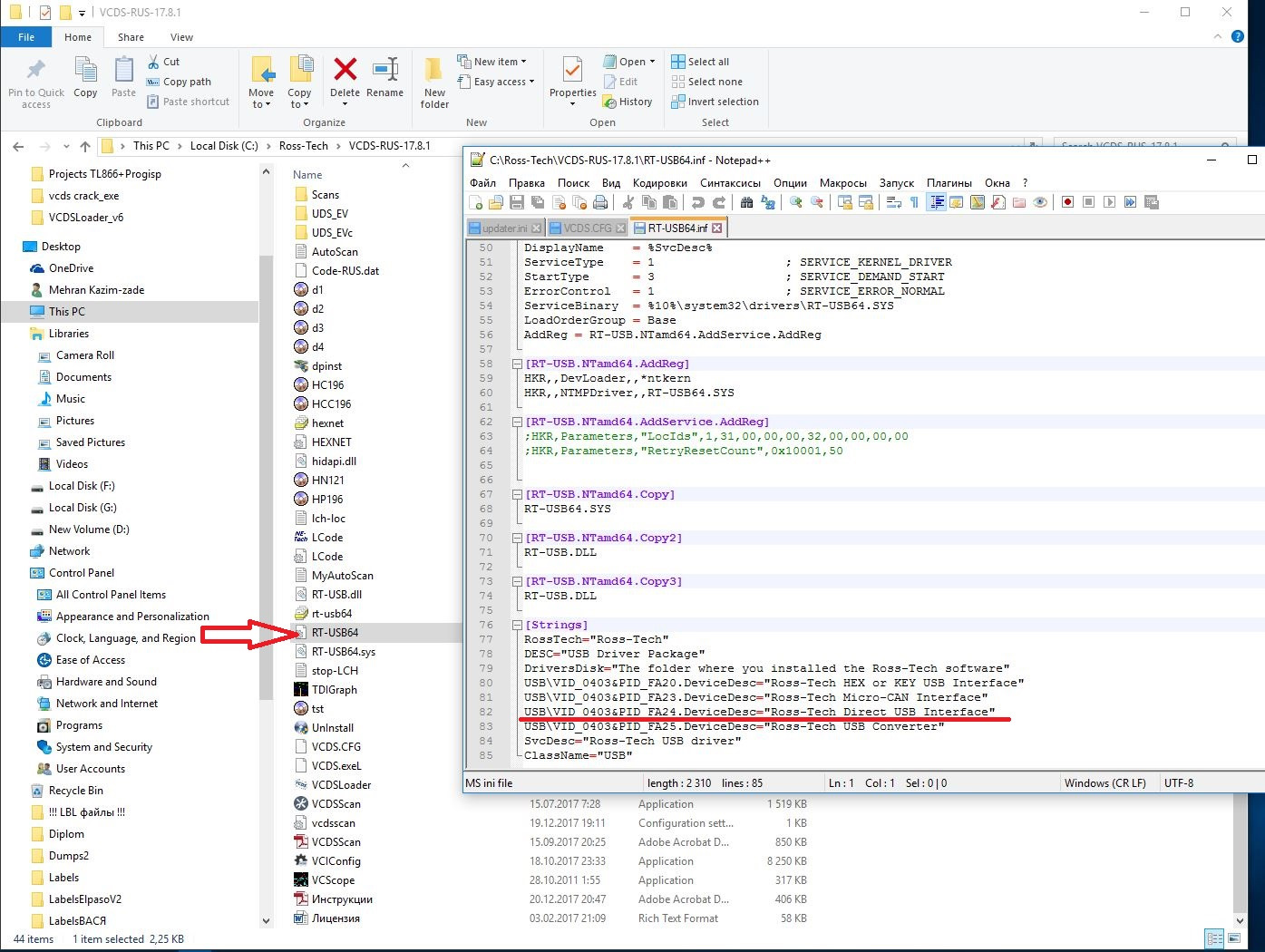
Task: Open the Easy access dropdown in ribbon
Action: [x=495, y=82]
